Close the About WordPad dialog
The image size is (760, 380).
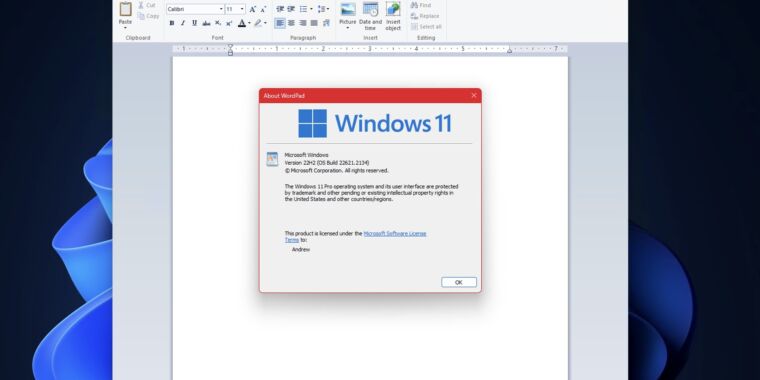pyautogui.click(x=474, y=95)
